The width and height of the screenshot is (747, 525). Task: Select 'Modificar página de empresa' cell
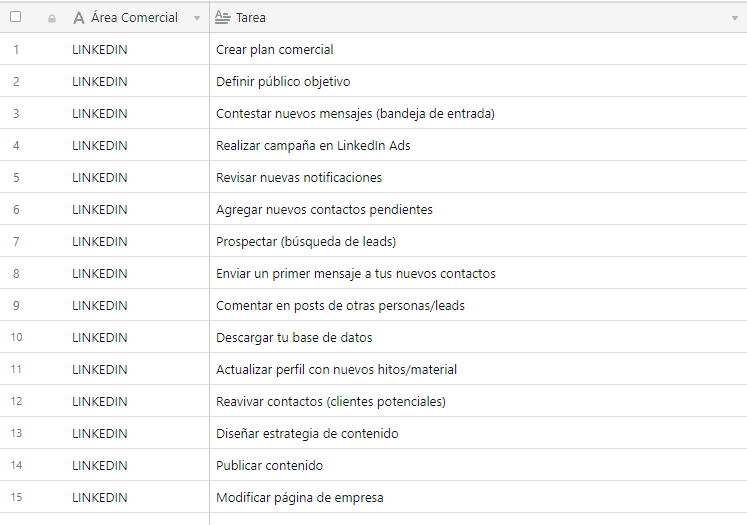[478, 497]
